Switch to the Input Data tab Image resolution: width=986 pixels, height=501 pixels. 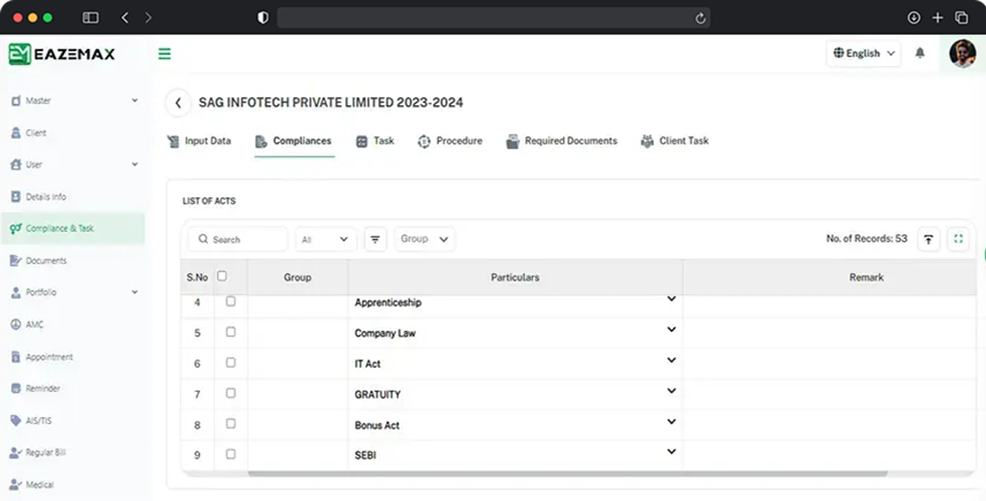[x=199, y=141]
